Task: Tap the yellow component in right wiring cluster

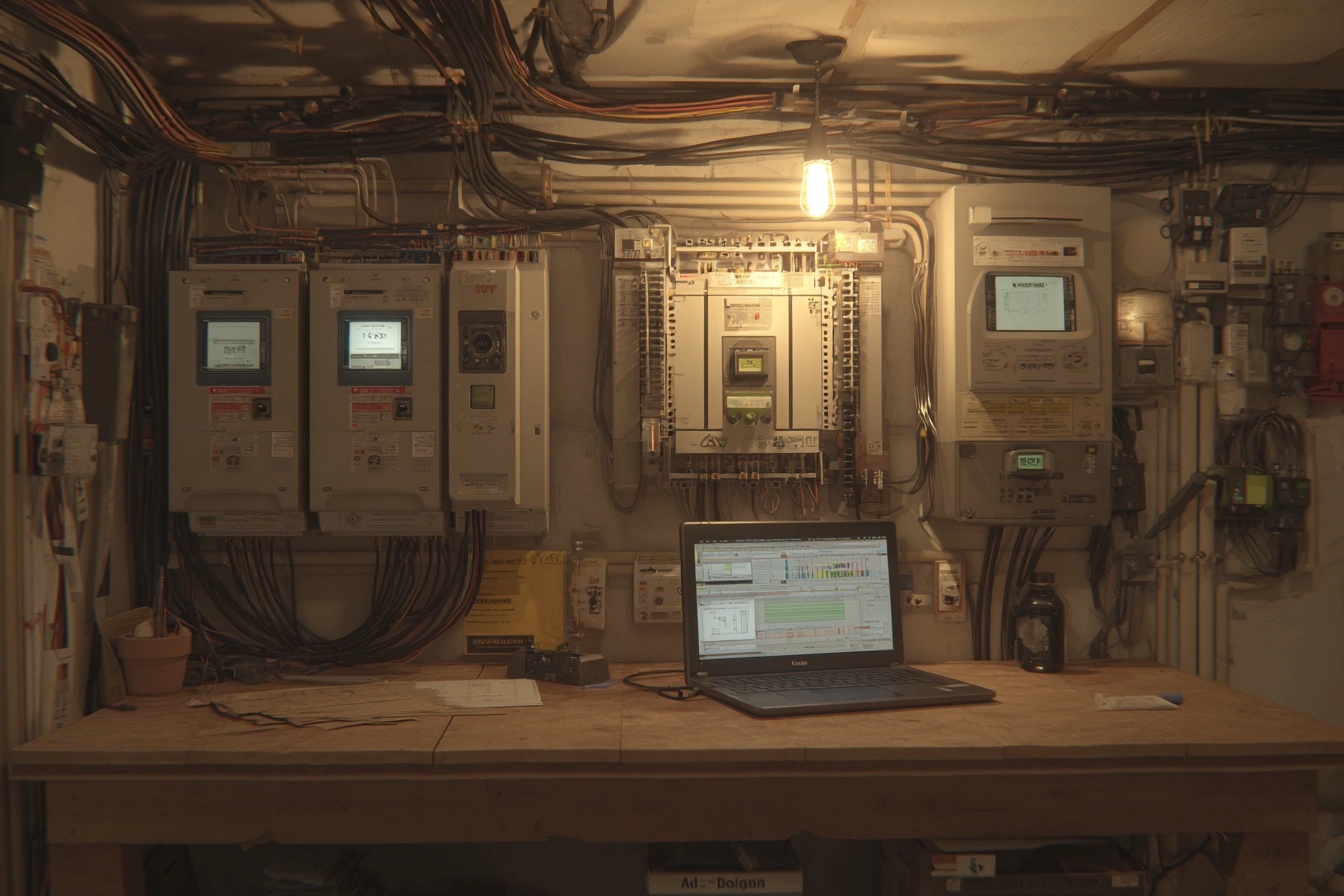Action: coord(1256,489)
